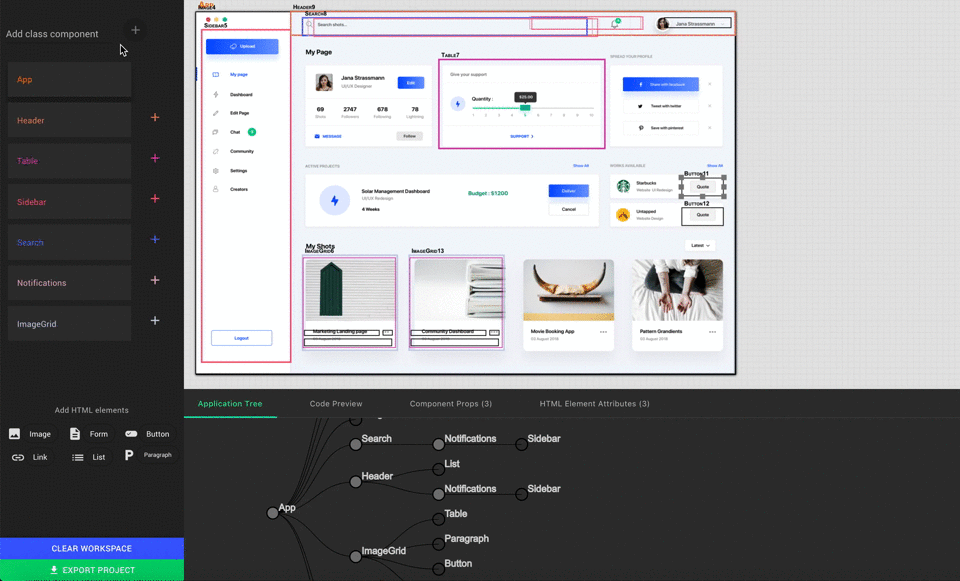This screenshot has height=581, width=960.
Task: Click the Button node in the application tree
Action: coord(438,569)
